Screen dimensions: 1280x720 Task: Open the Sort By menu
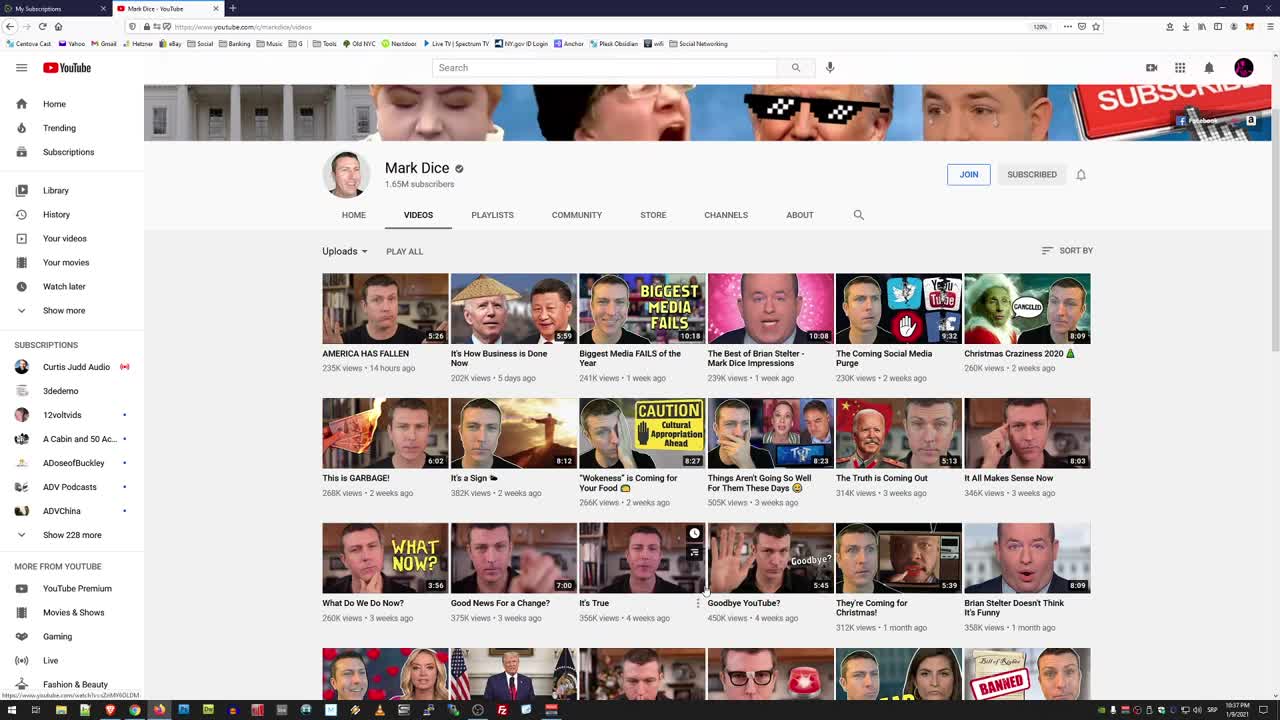(x=1067, y=251)
